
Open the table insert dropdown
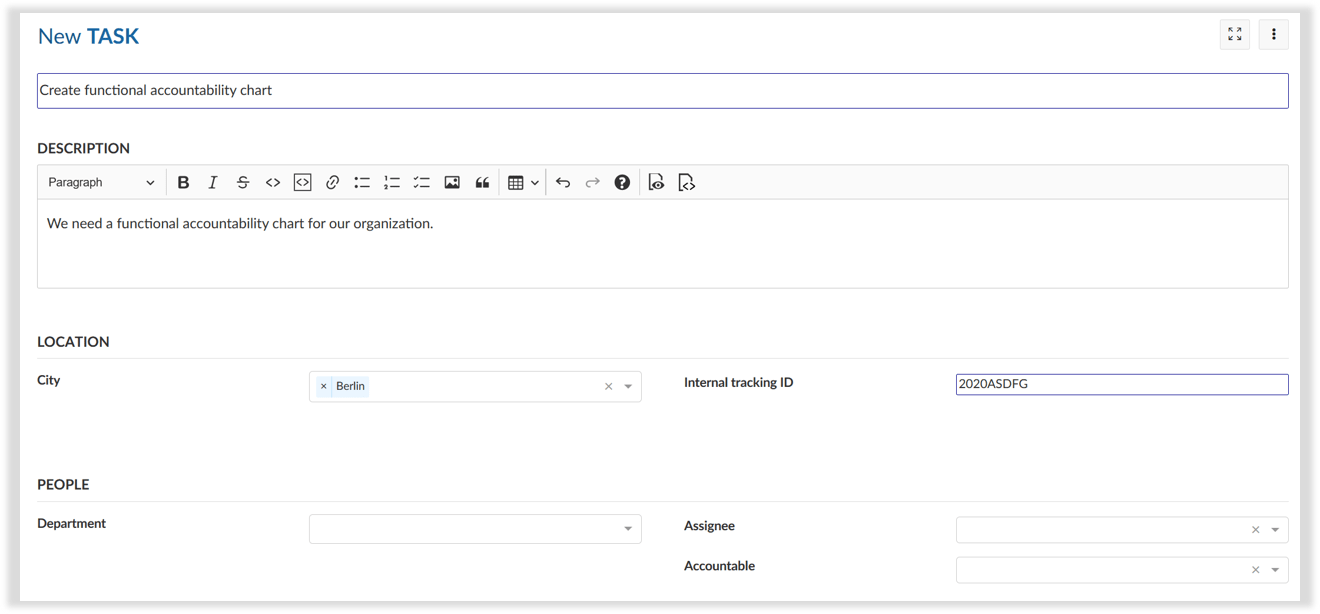[520, 181]
